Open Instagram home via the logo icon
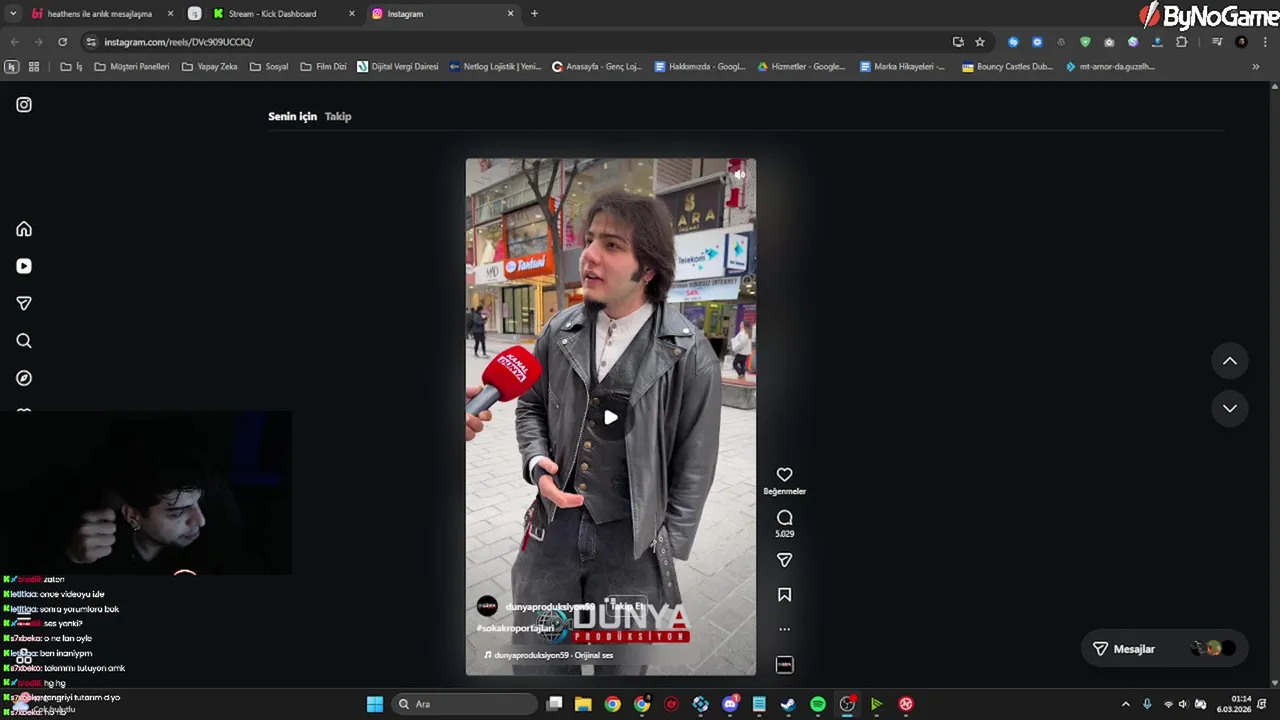Viewport: 1280px width, 720px height. click(24, 104)
